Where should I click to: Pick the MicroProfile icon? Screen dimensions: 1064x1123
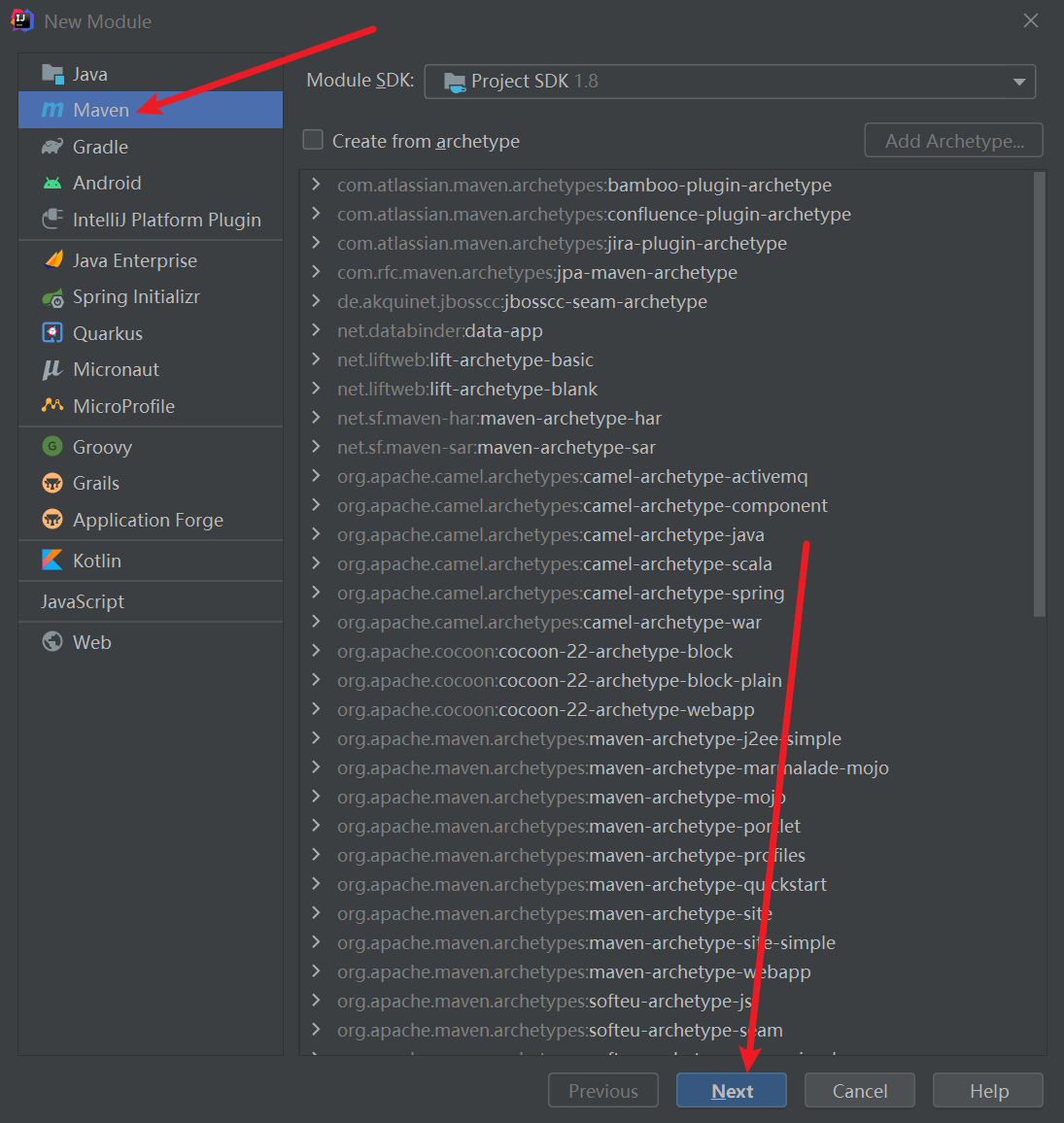52,405
